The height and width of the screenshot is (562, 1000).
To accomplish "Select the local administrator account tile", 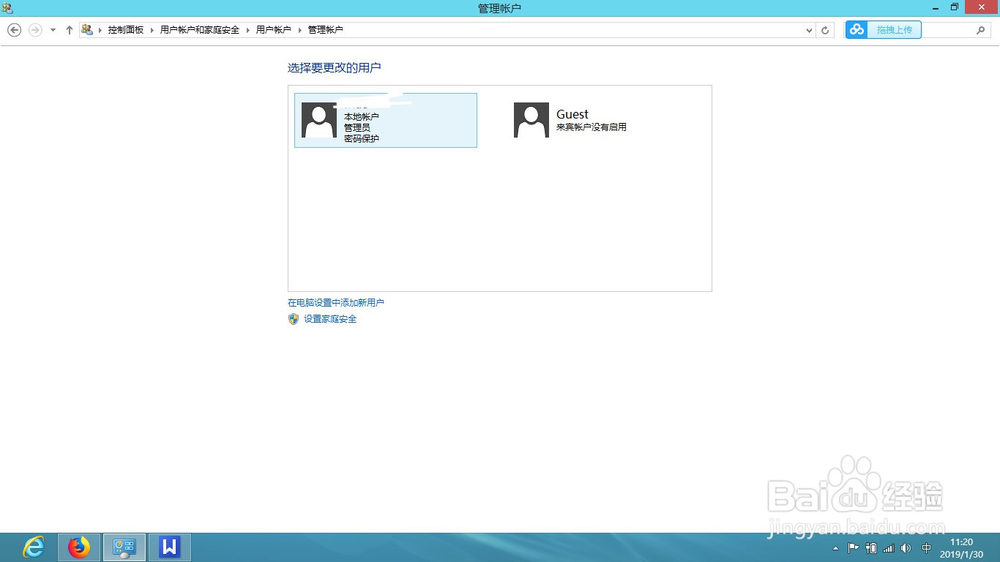I will pos(385,121).
